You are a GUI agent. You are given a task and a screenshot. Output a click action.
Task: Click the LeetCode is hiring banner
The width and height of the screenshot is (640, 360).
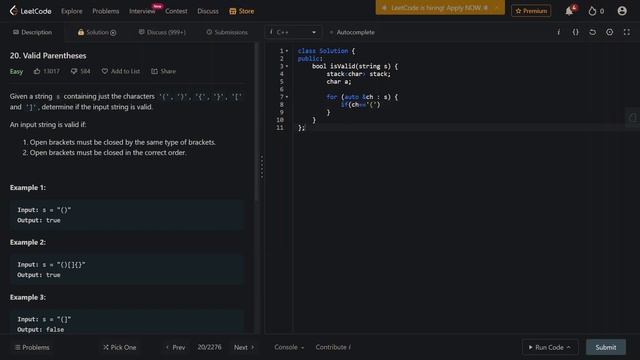440,8
